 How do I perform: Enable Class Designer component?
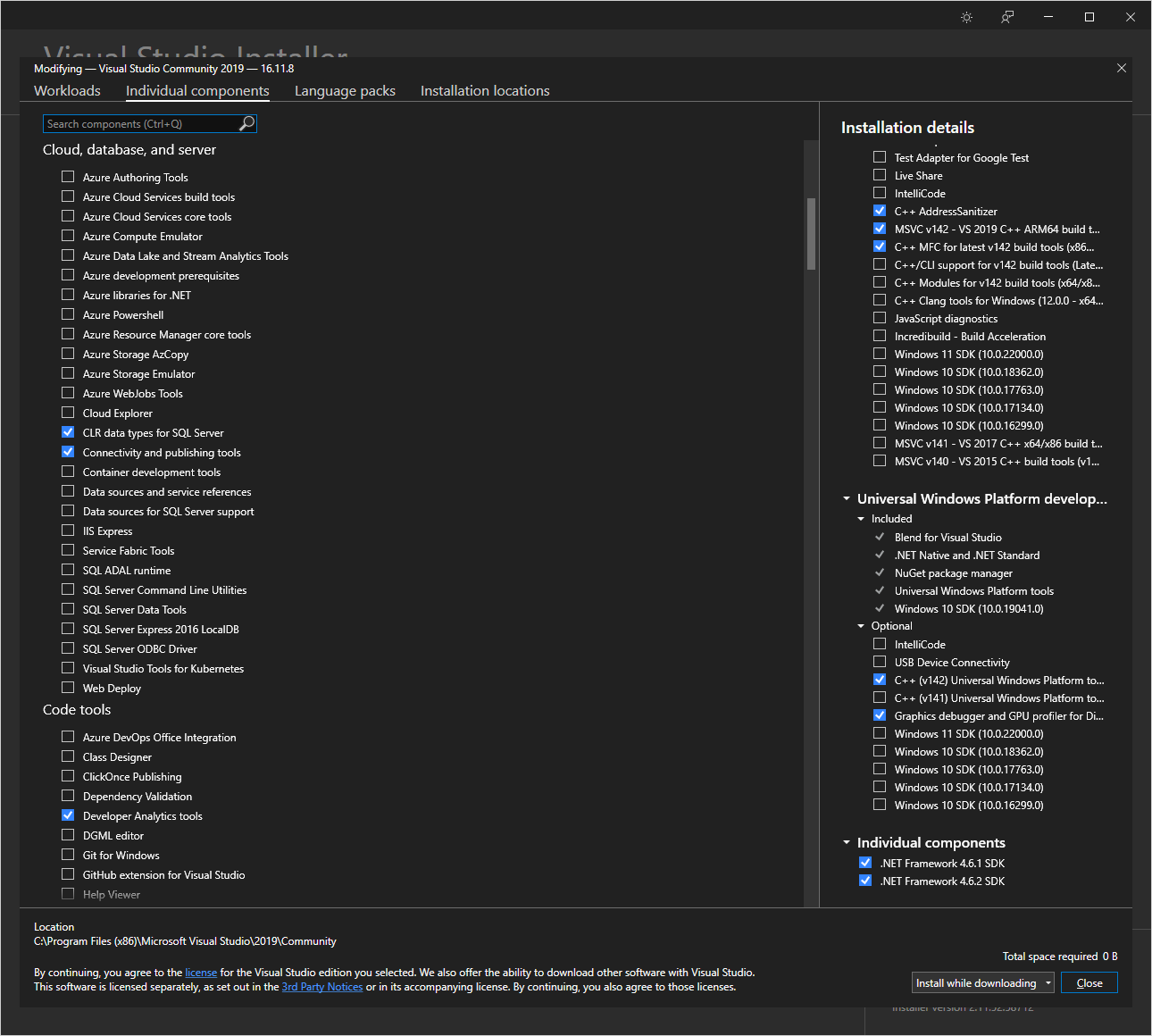click(x=68, y=756)
